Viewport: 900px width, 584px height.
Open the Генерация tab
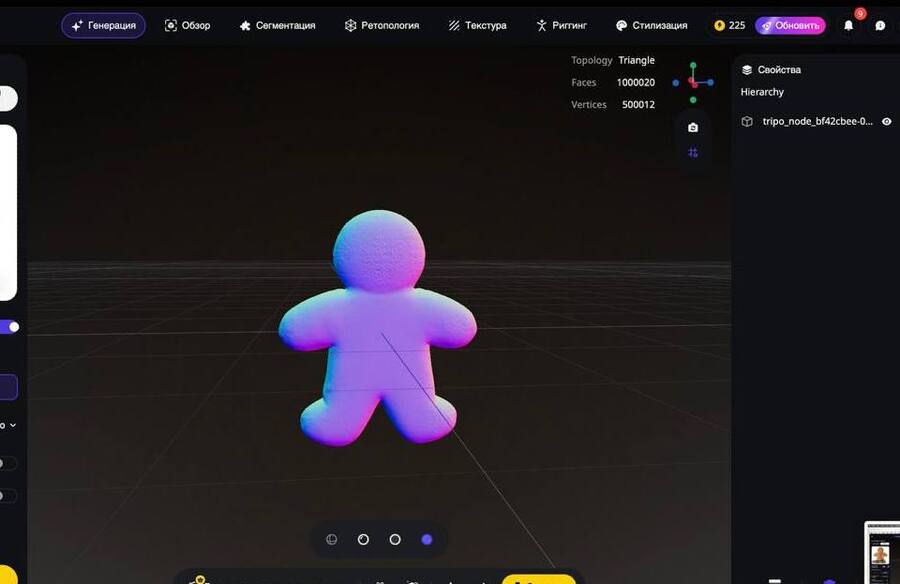[x=103, y=26]
